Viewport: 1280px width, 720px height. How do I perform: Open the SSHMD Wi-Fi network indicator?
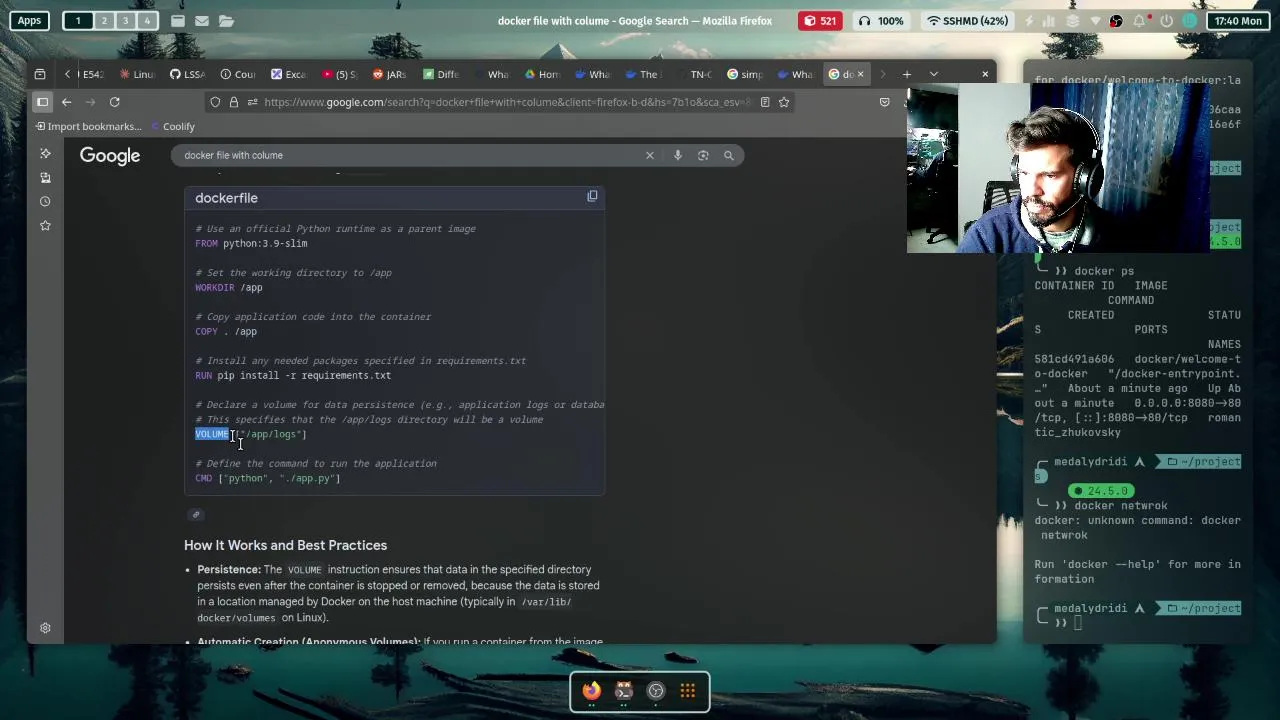[967, 21]
